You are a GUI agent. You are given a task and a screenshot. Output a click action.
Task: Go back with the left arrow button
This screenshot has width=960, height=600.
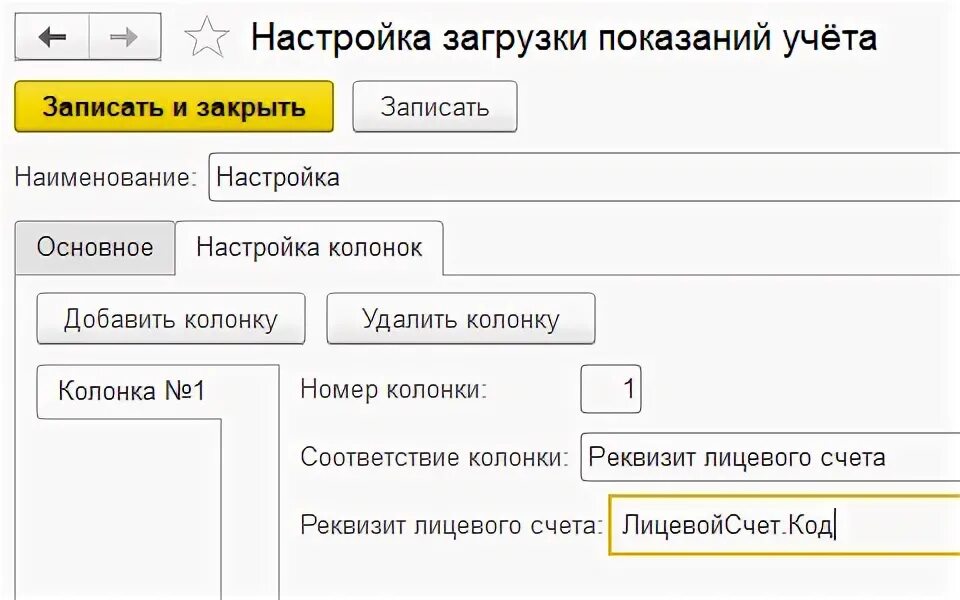click(x=52, y=37)
